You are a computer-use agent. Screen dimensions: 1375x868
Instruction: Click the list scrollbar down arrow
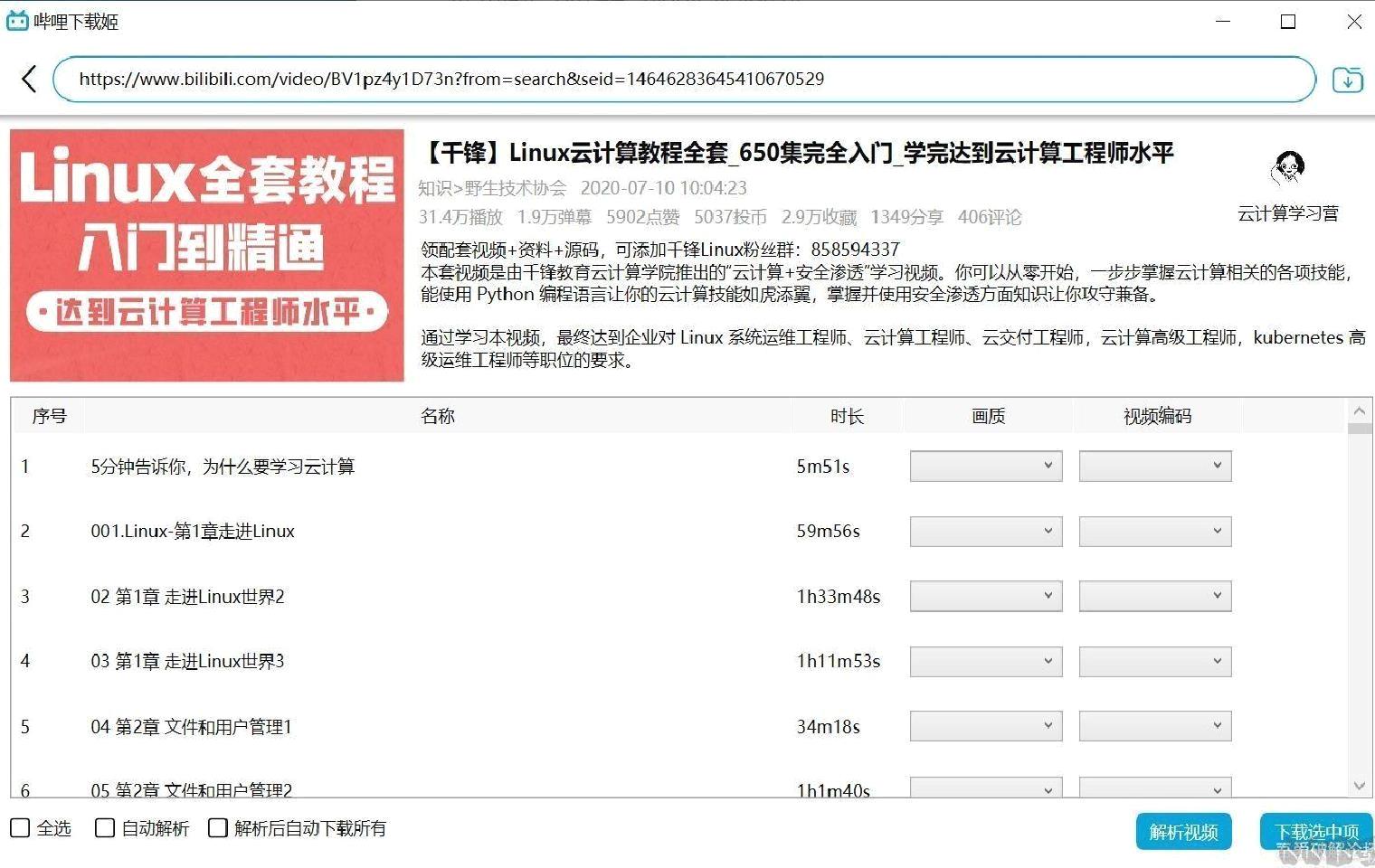click(x=1359, y=786)
